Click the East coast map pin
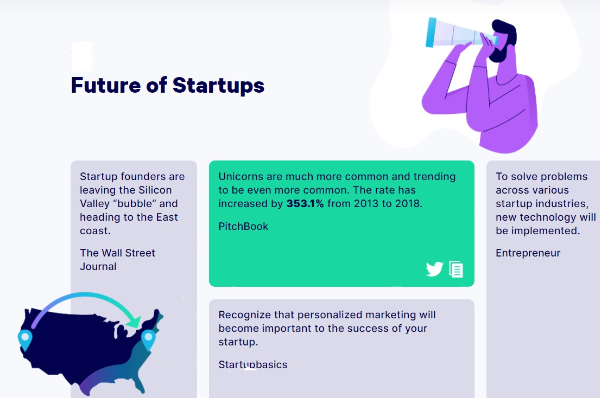Viewport: 600px width, 398px height. [148, 340]
